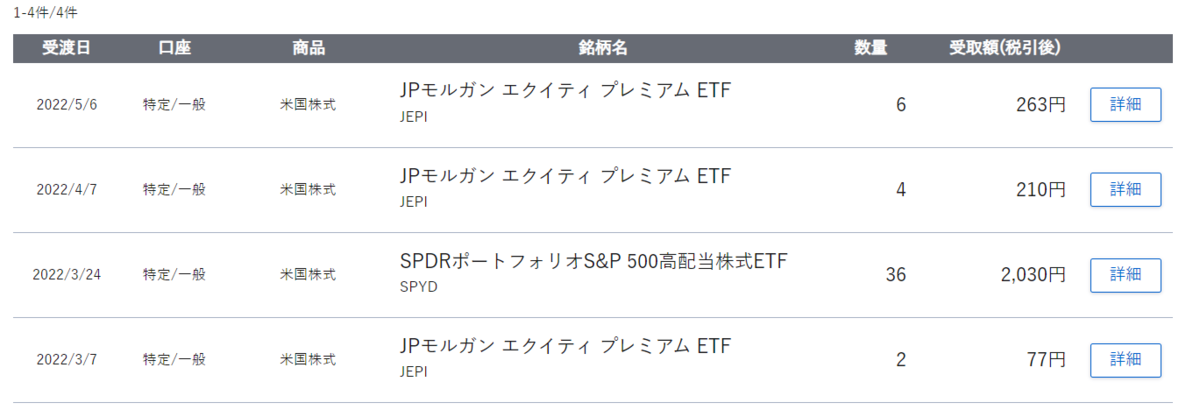Click the 77円 received amount
1200x417 pixels.
(x=1045, y=359)
